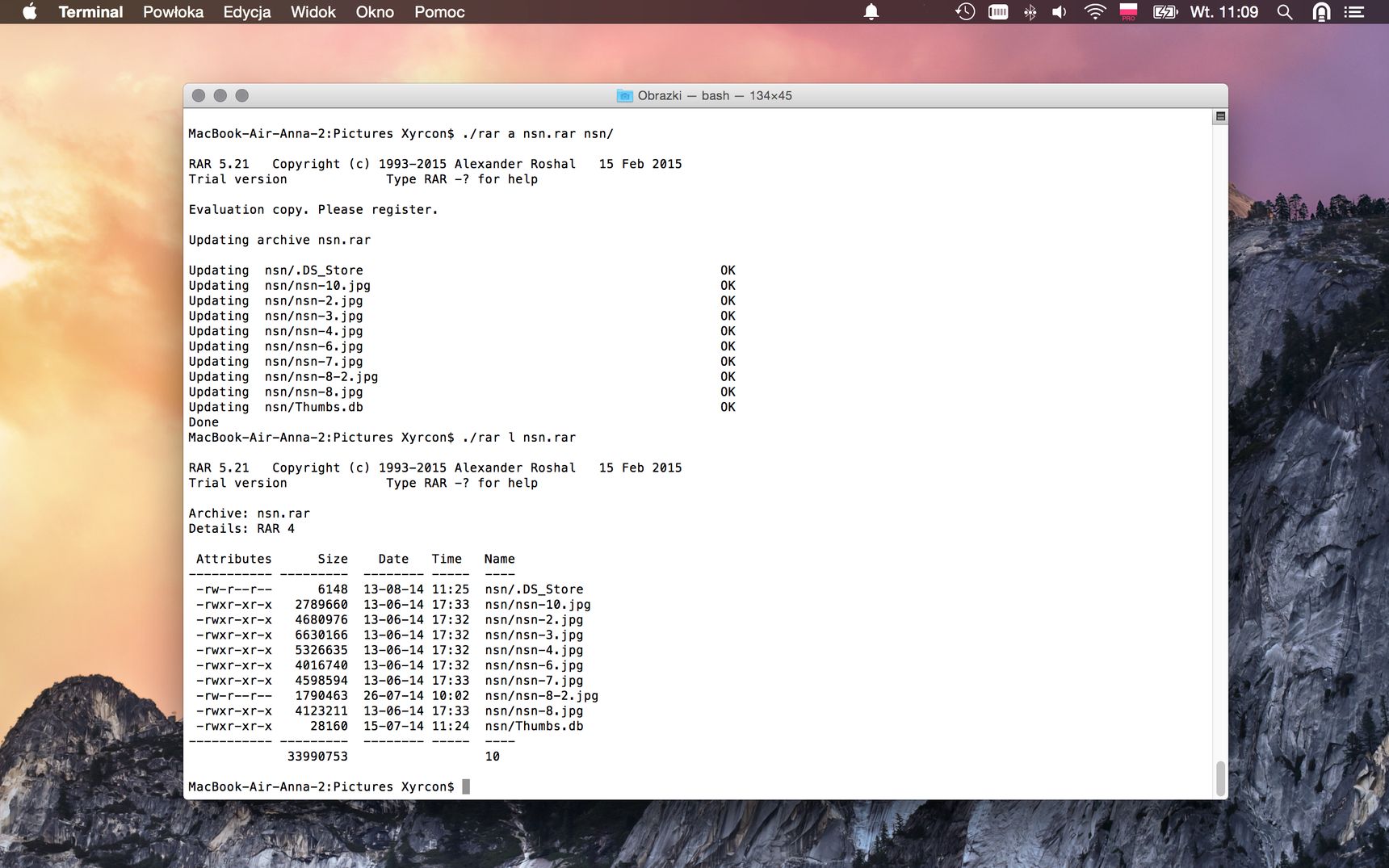Open the Wi-Fi status menu
This screenshot has height=868, width=1389.
1095,11
